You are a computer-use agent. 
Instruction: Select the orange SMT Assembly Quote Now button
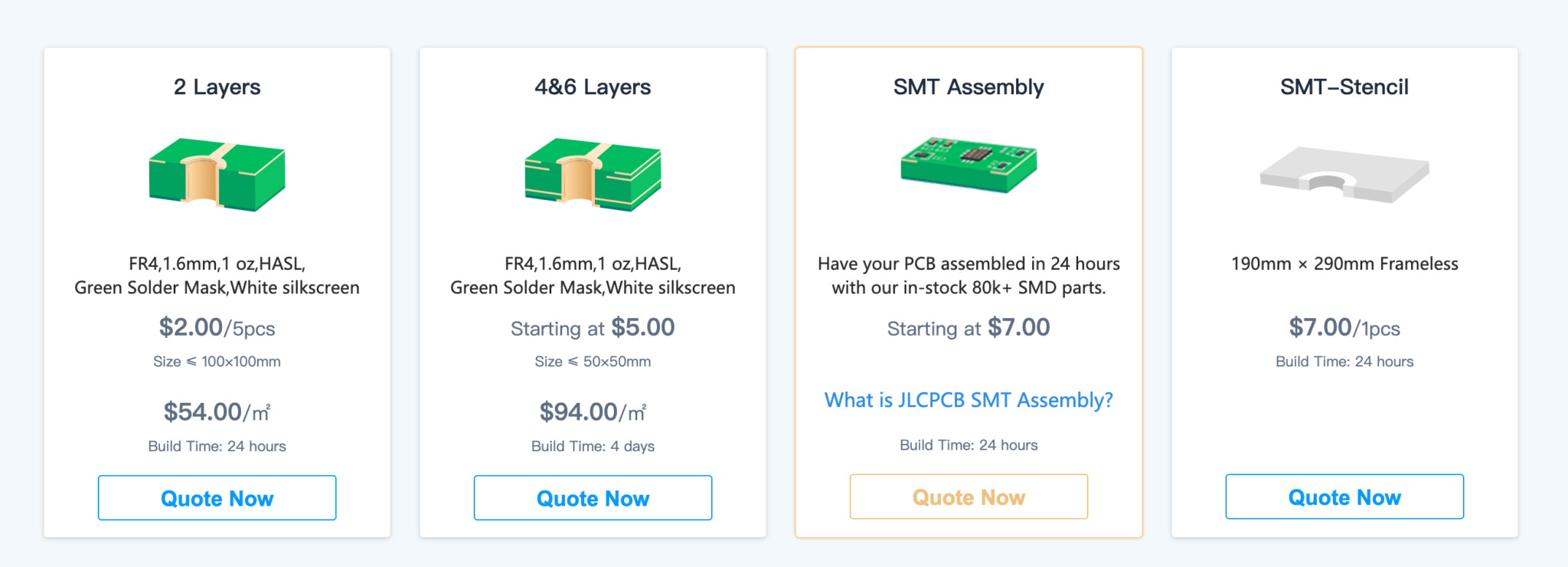click(968, 497)
